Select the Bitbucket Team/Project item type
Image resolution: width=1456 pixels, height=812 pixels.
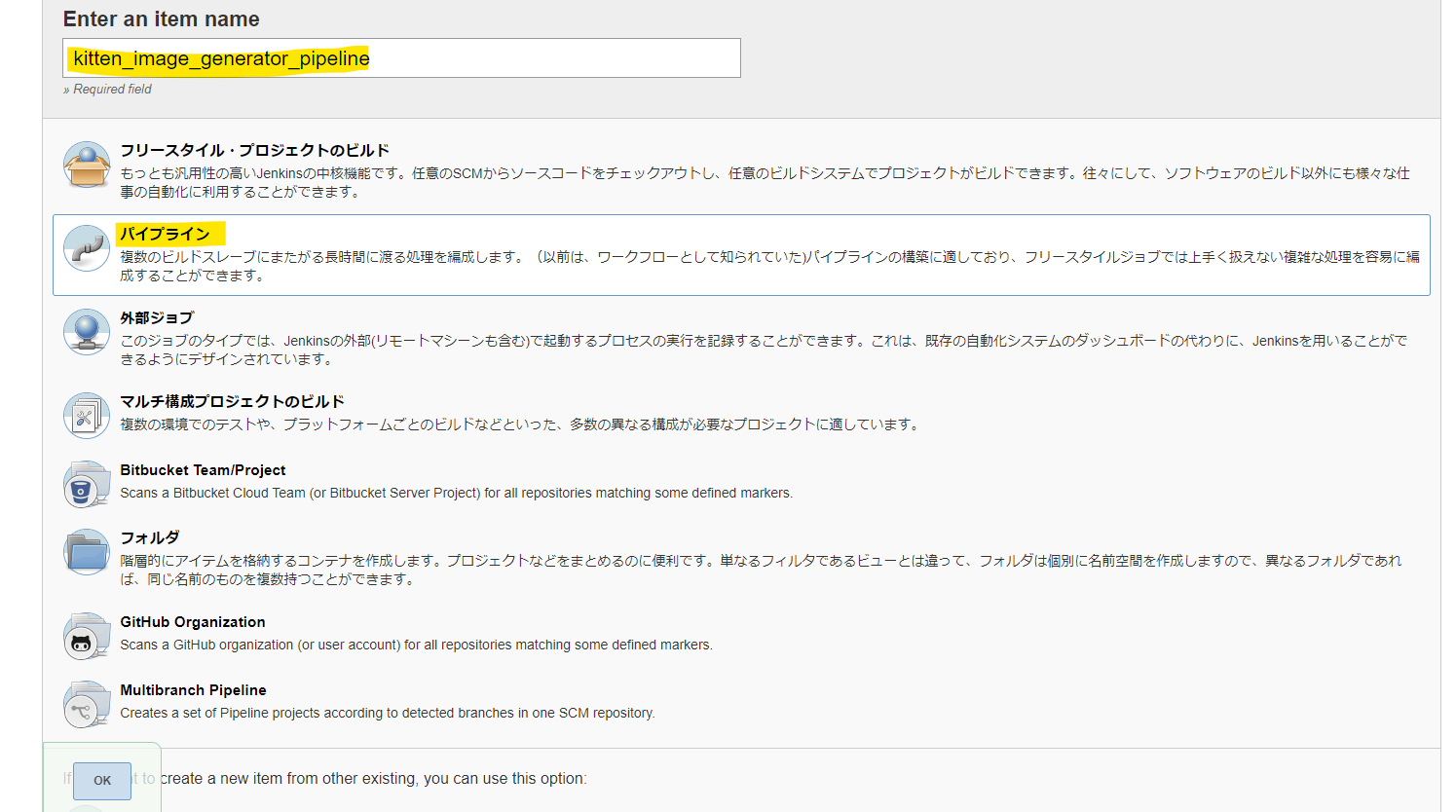(202, 469)
